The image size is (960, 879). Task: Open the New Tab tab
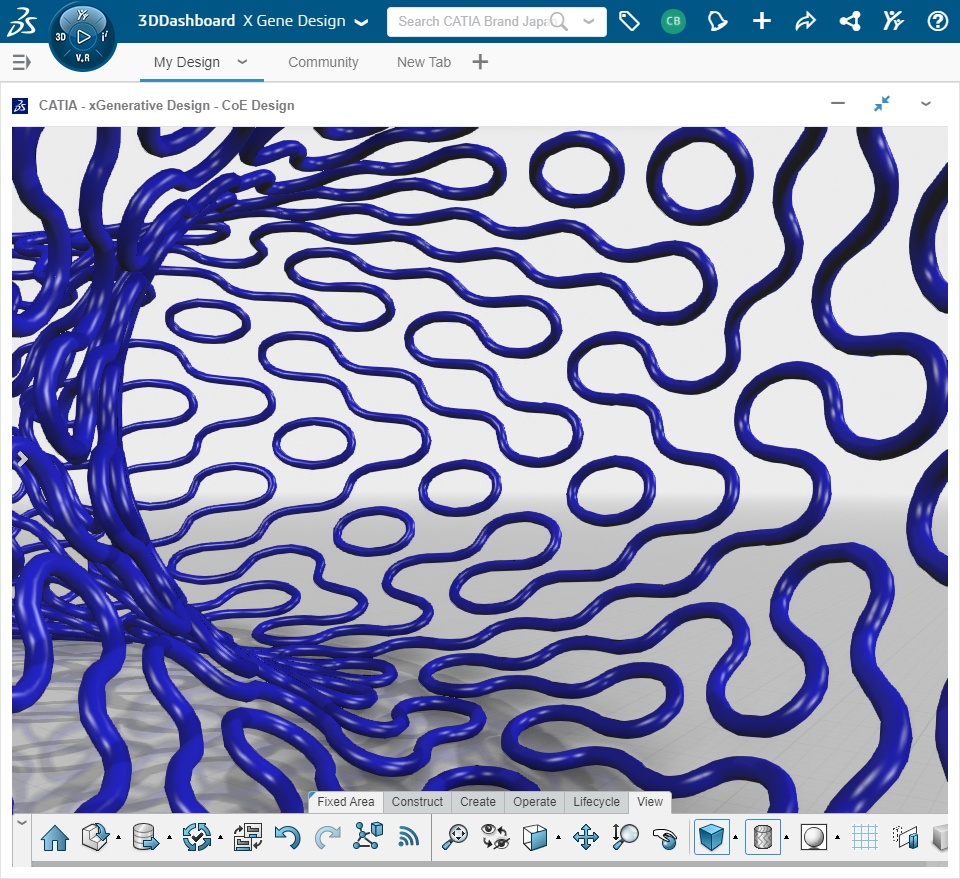click(x=424, y=62)
